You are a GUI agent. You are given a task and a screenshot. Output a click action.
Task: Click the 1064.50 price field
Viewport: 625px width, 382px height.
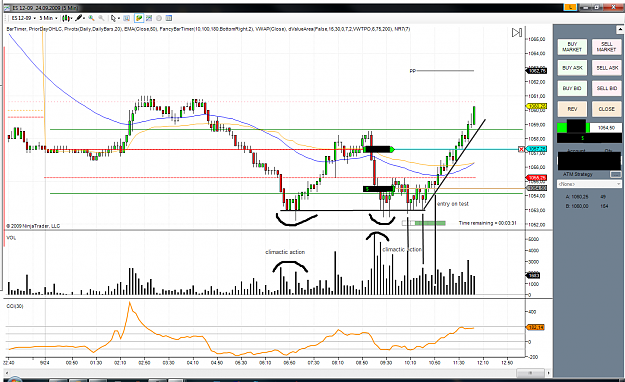pos(605,128)
